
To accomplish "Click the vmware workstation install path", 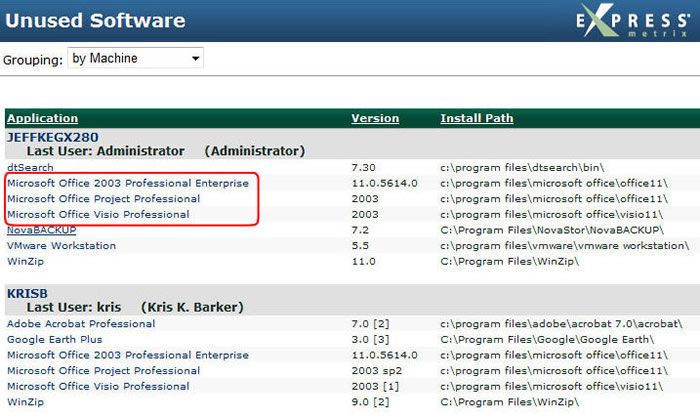I will coord(565,246).
